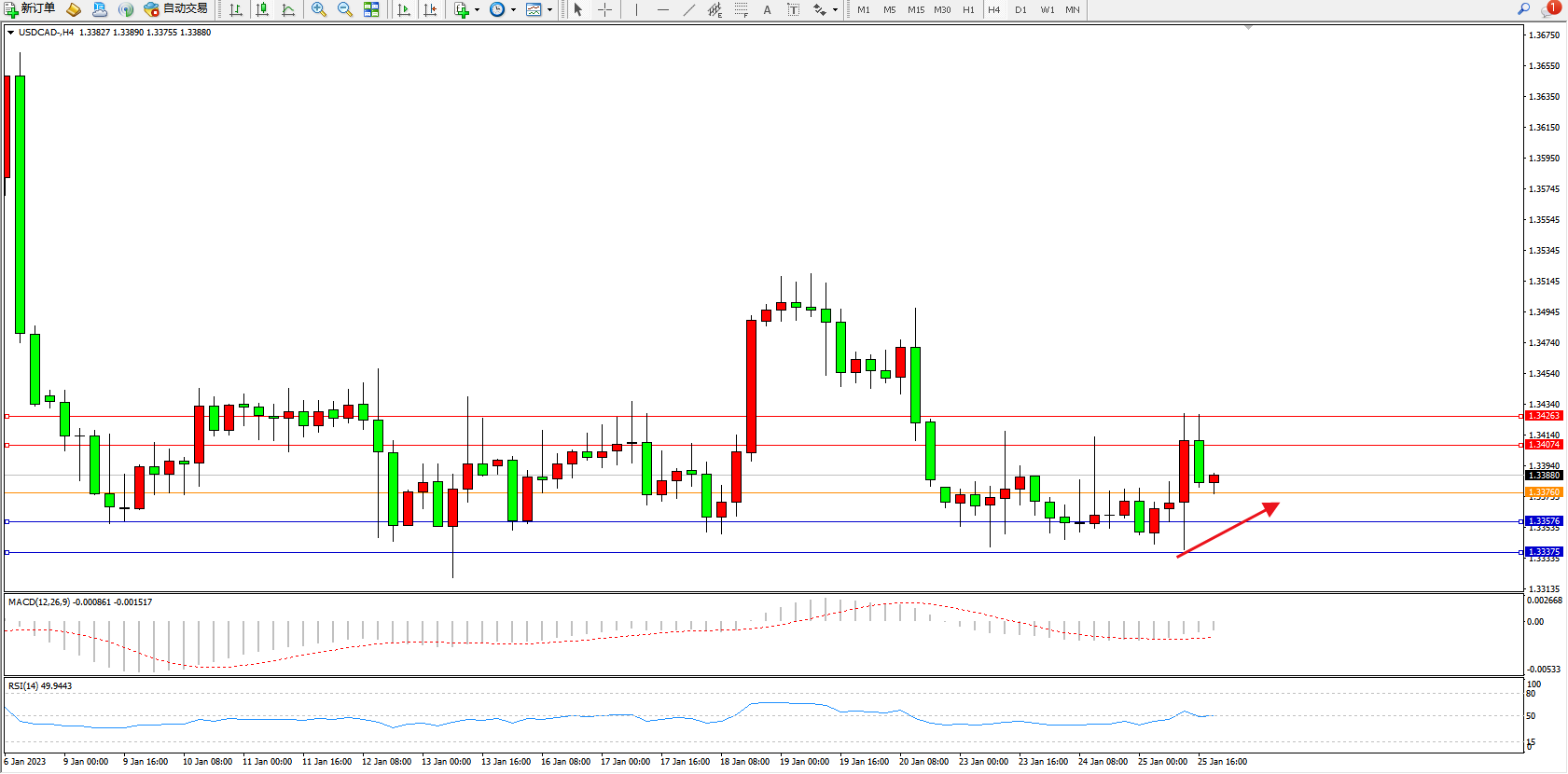Switch chart to line chart mode

pos(288,9)
